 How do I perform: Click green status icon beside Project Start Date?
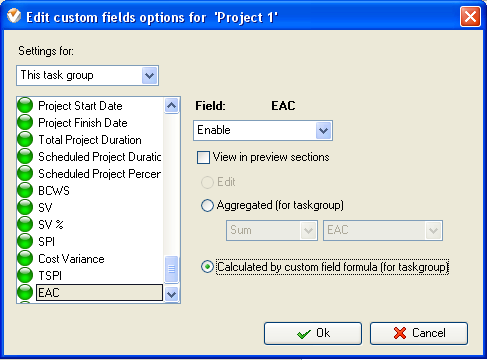click(x=25, y=105)
